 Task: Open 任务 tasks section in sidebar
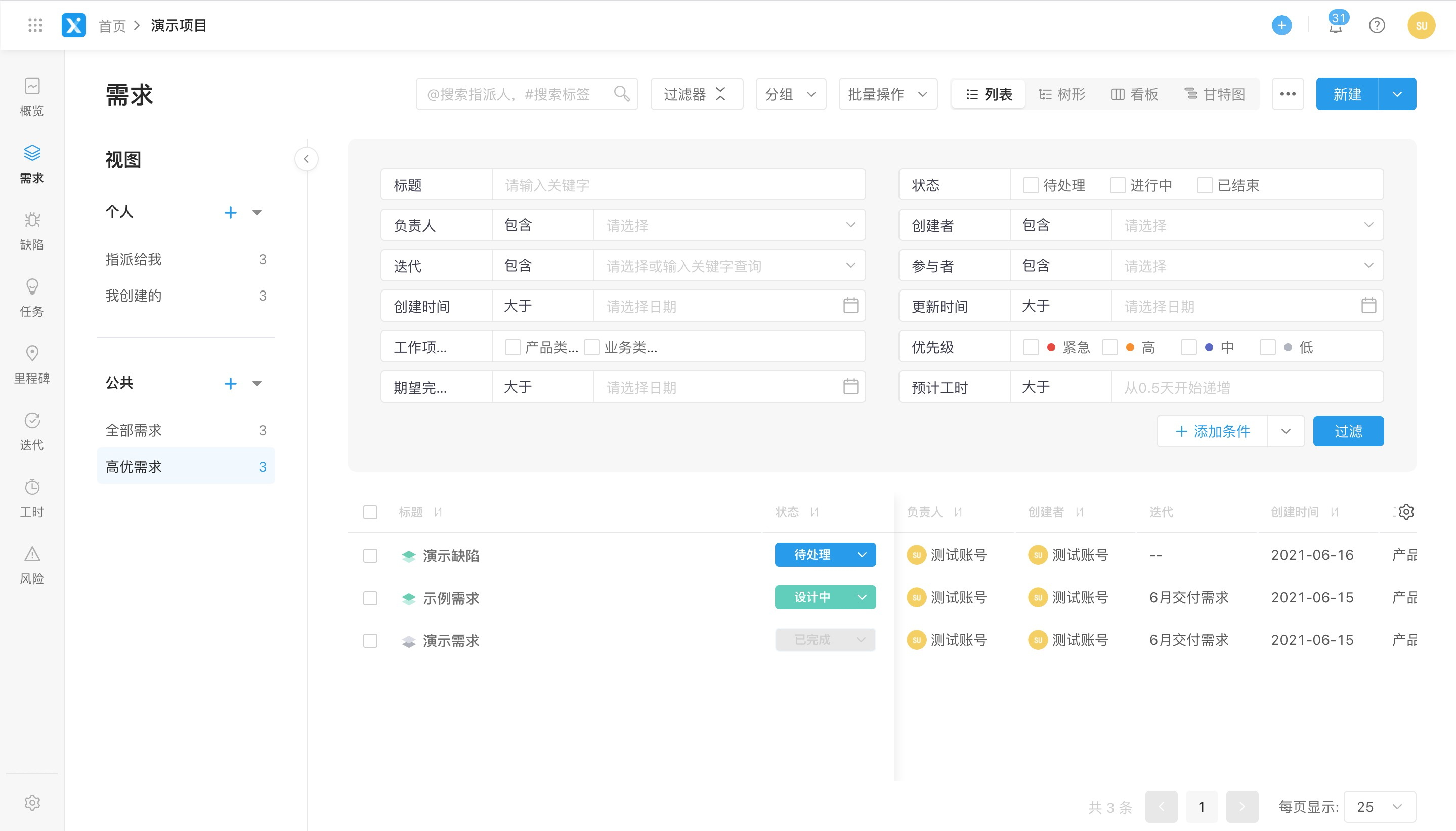pyautogui.click(x=32, y=298)
